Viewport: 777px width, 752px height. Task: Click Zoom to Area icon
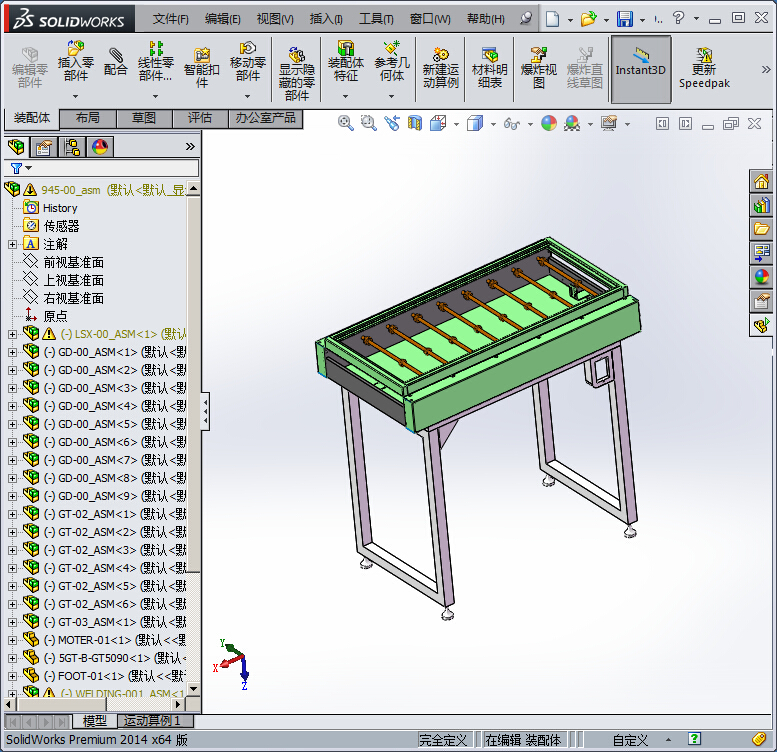coord(369,123)
